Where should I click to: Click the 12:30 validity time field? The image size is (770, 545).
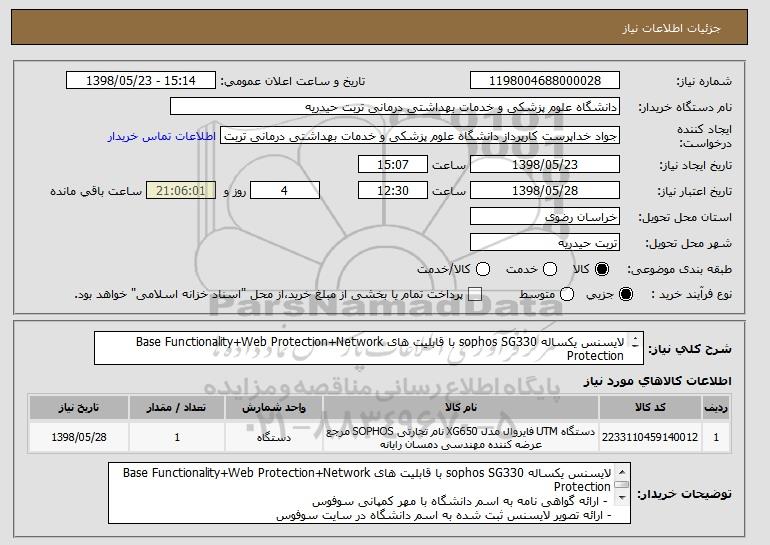(x=393, y=191)
